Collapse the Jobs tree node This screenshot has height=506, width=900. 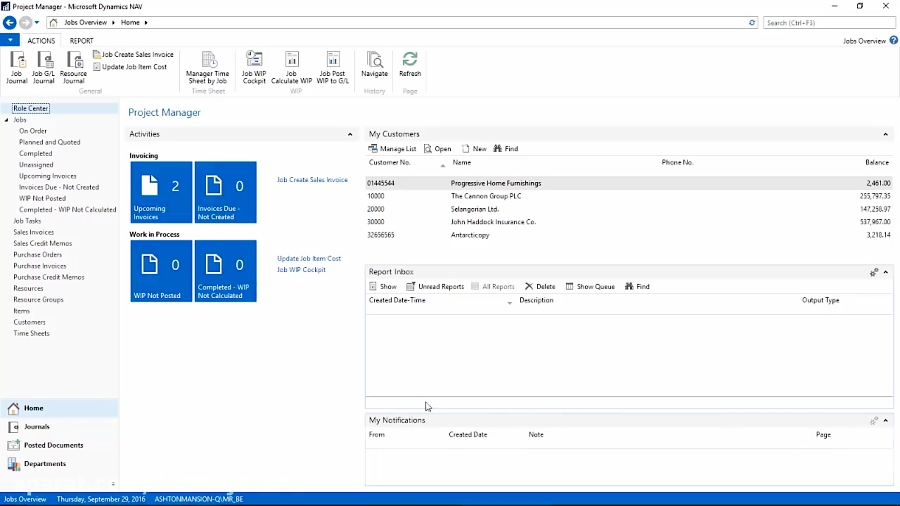coord(7,120)
